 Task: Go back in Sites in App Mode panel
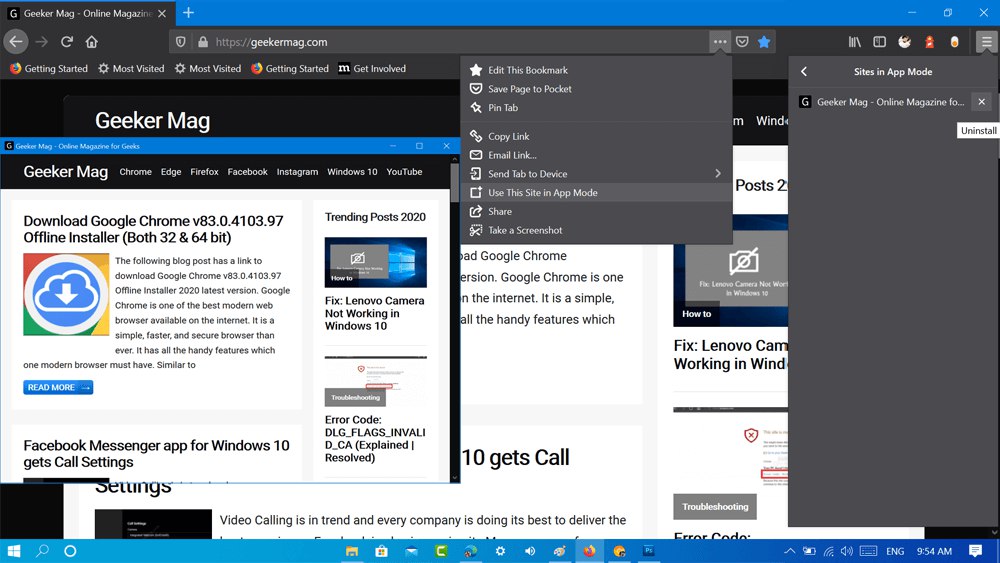pyautogui.click(x=804, y=71)
